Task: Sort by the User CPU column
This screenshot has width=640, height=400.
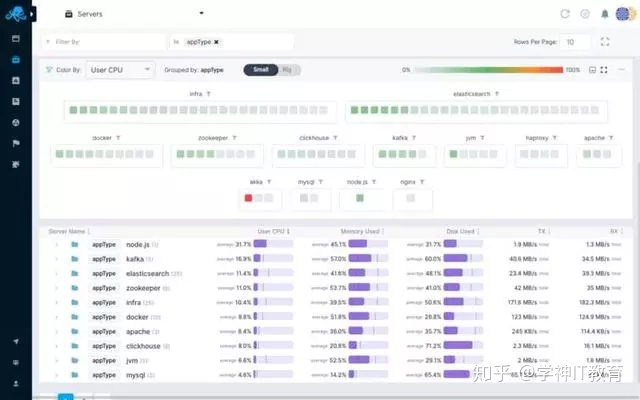Action: (x=273, y=231)
